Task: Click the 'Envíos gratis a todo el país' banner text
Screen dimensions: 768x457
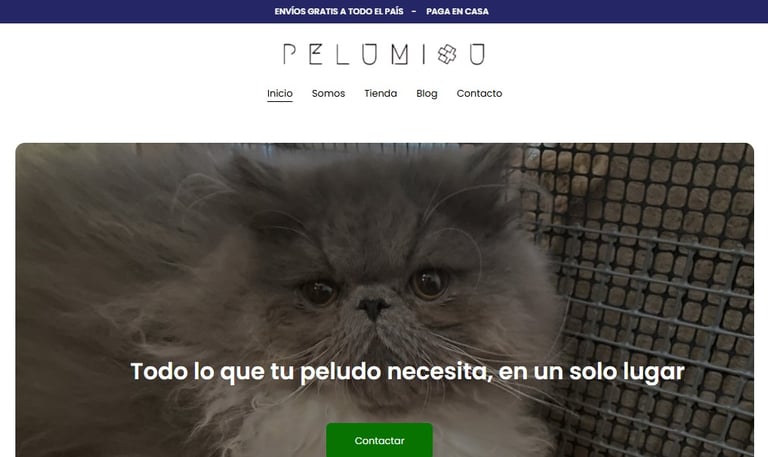Action: tap(339, 11)
